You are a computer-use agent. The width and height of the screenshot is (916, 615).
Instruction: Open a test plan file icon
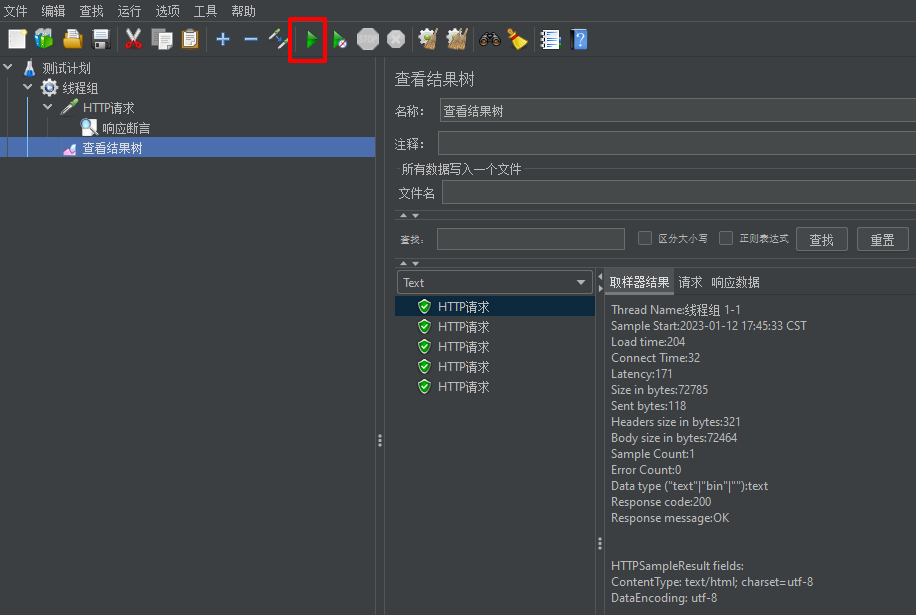click(x=72, y=39)
